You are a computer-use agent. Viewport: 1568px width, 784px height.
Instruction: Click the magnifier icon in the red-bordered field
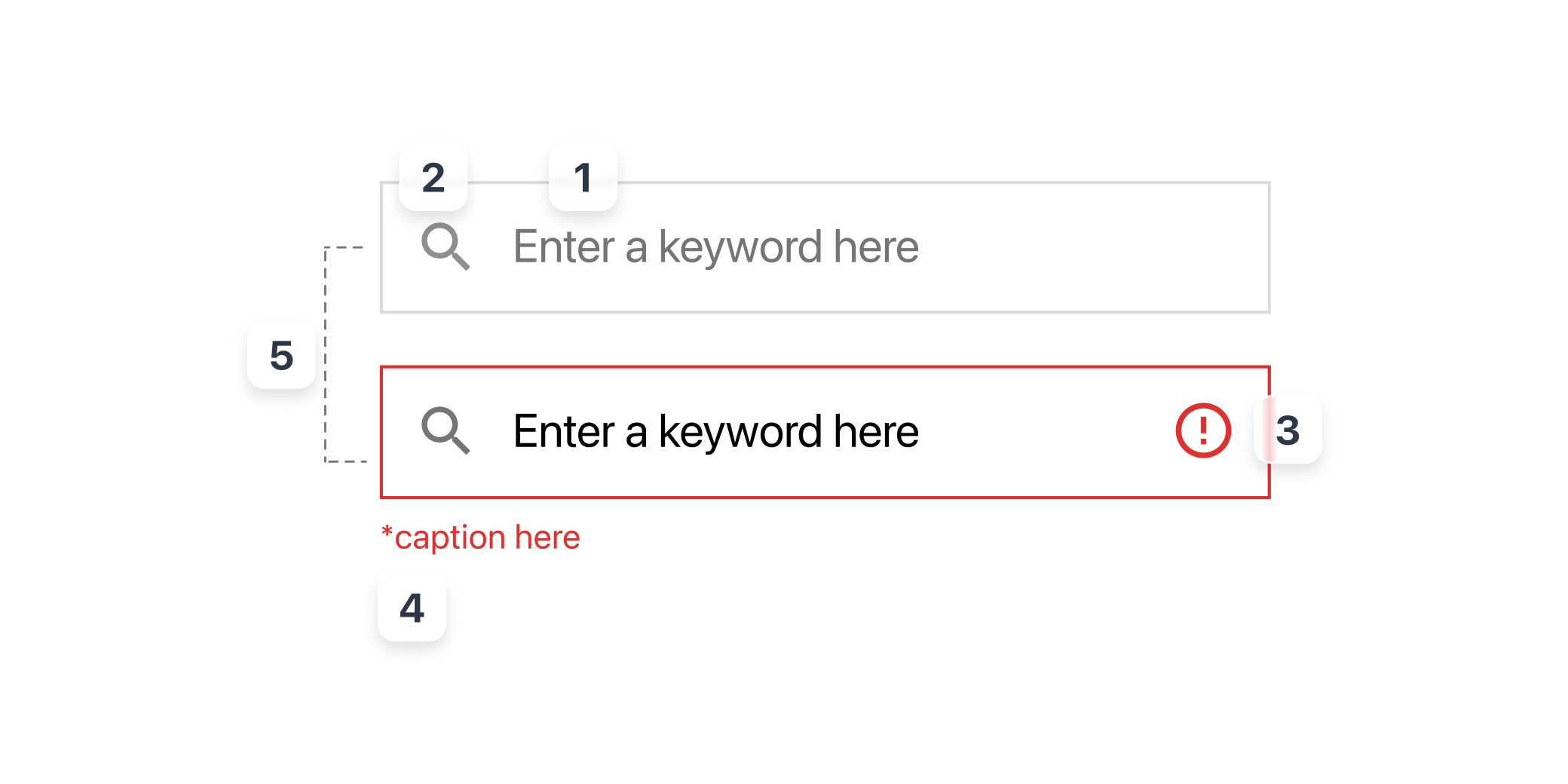coord(445,430)
